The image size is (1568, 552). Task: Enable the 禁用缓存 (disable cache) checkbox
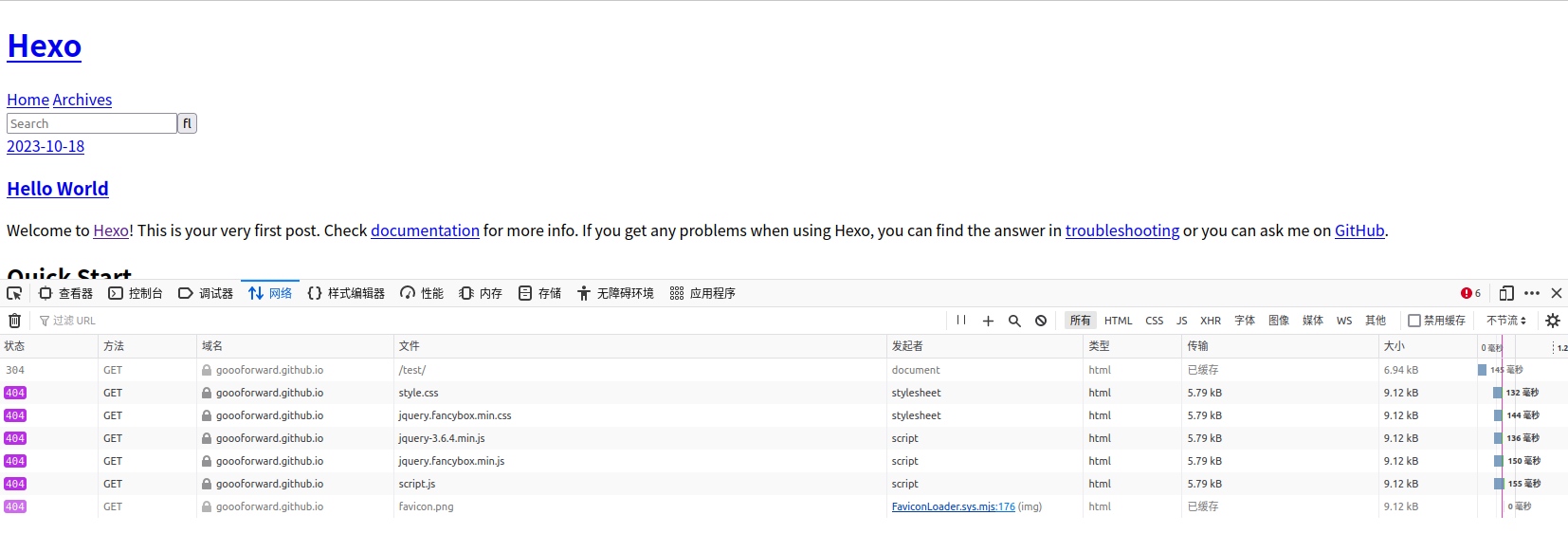1414,321
